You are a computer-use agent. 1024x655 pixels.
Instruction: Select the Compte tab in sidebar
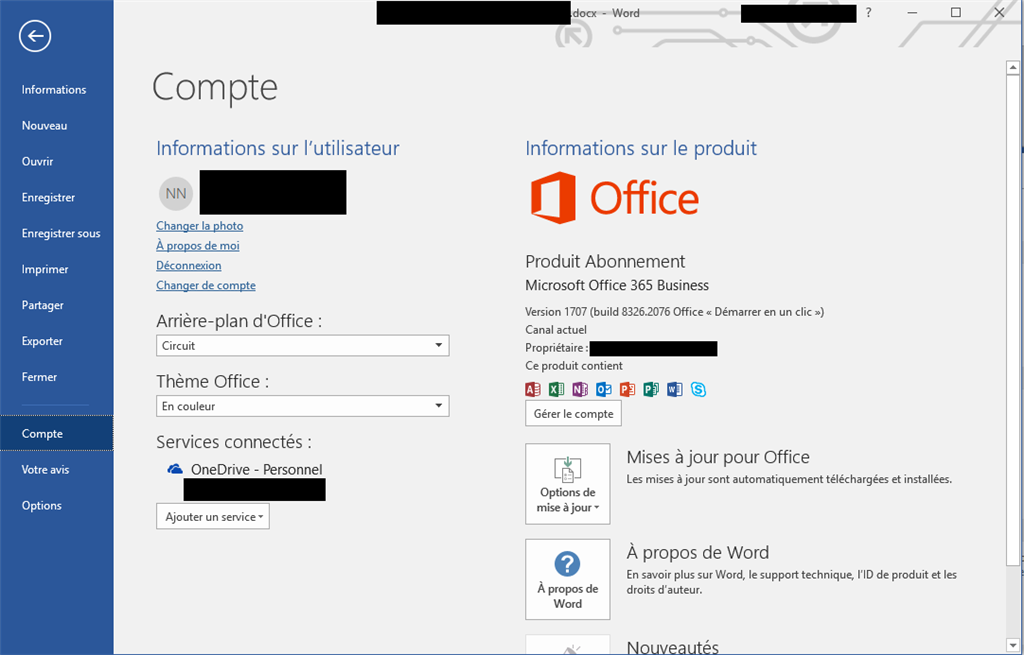(x=57, y=434)
